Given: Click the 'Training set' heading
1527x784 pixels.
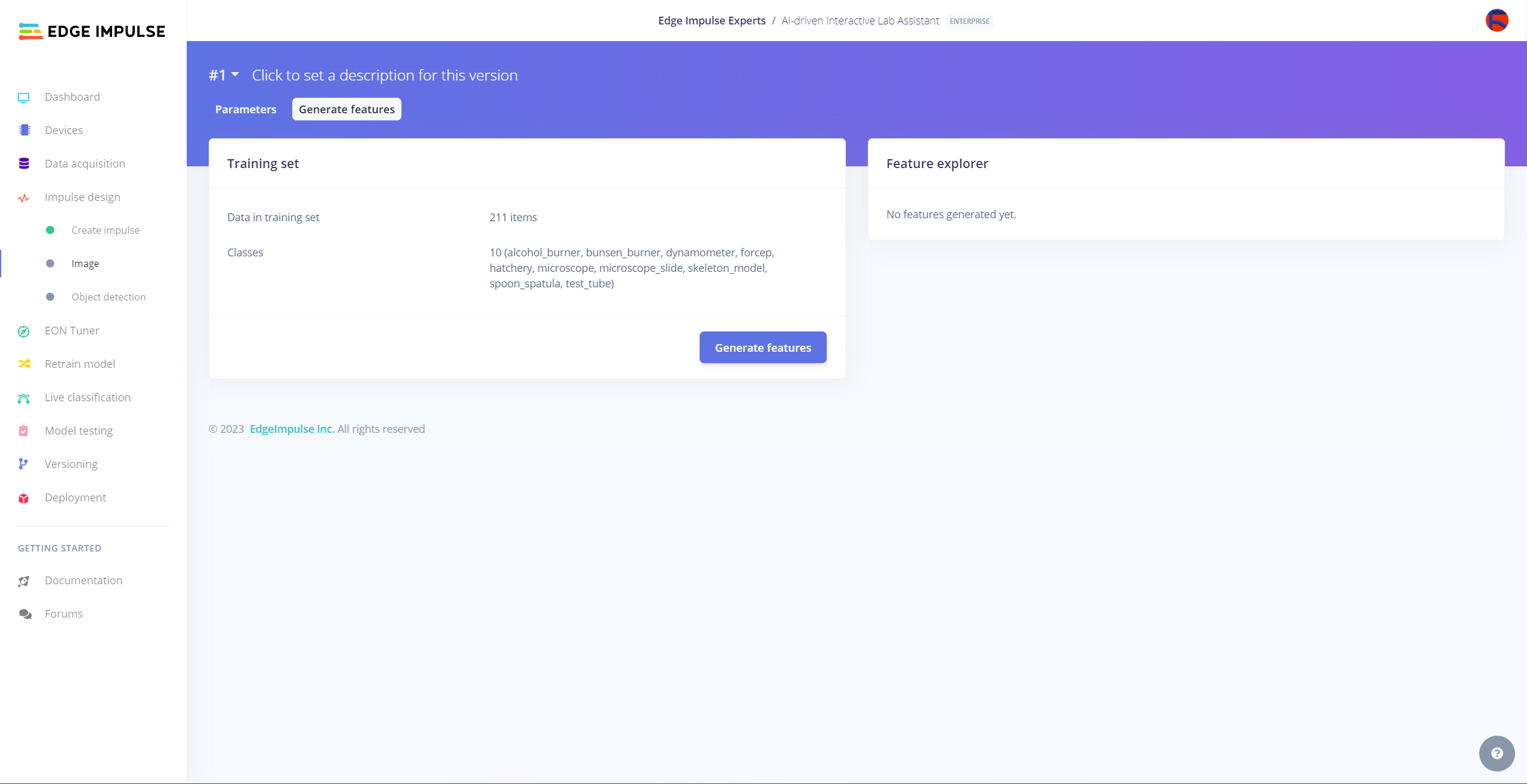Looking at the screenshot, I should [x=263, y=163].
